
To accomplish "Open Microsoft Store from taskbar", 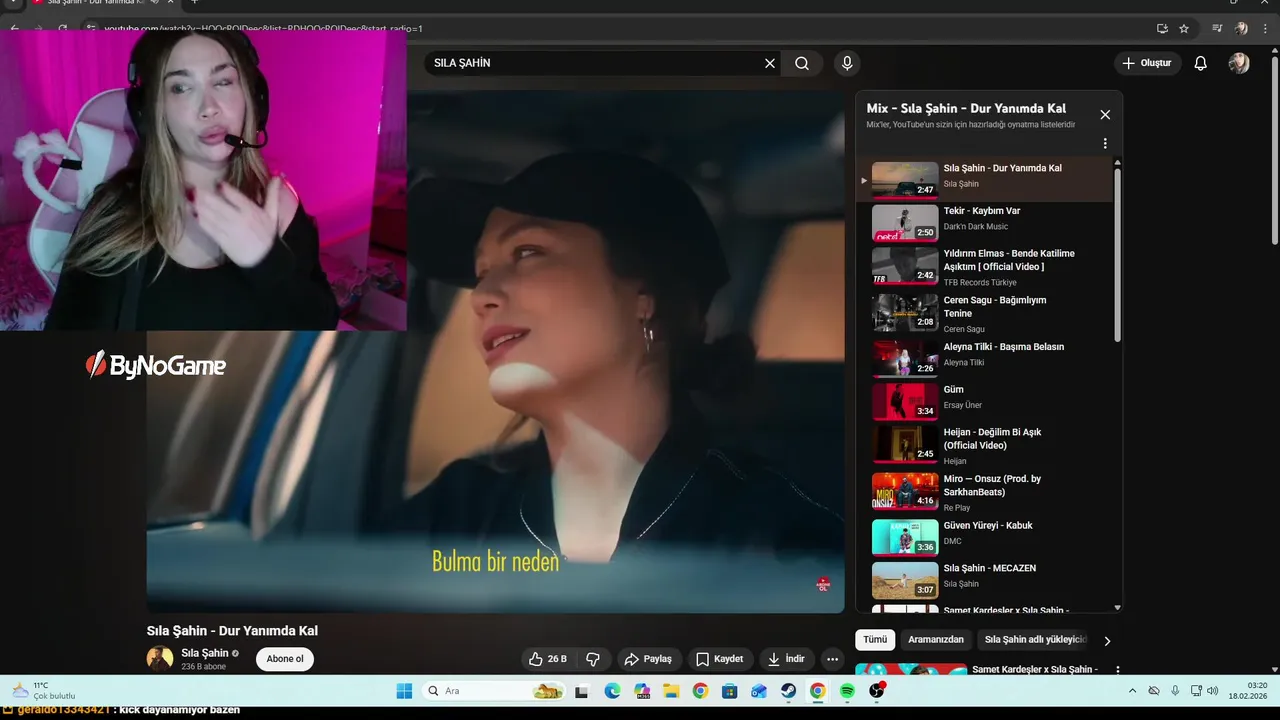I will [729, 691].
